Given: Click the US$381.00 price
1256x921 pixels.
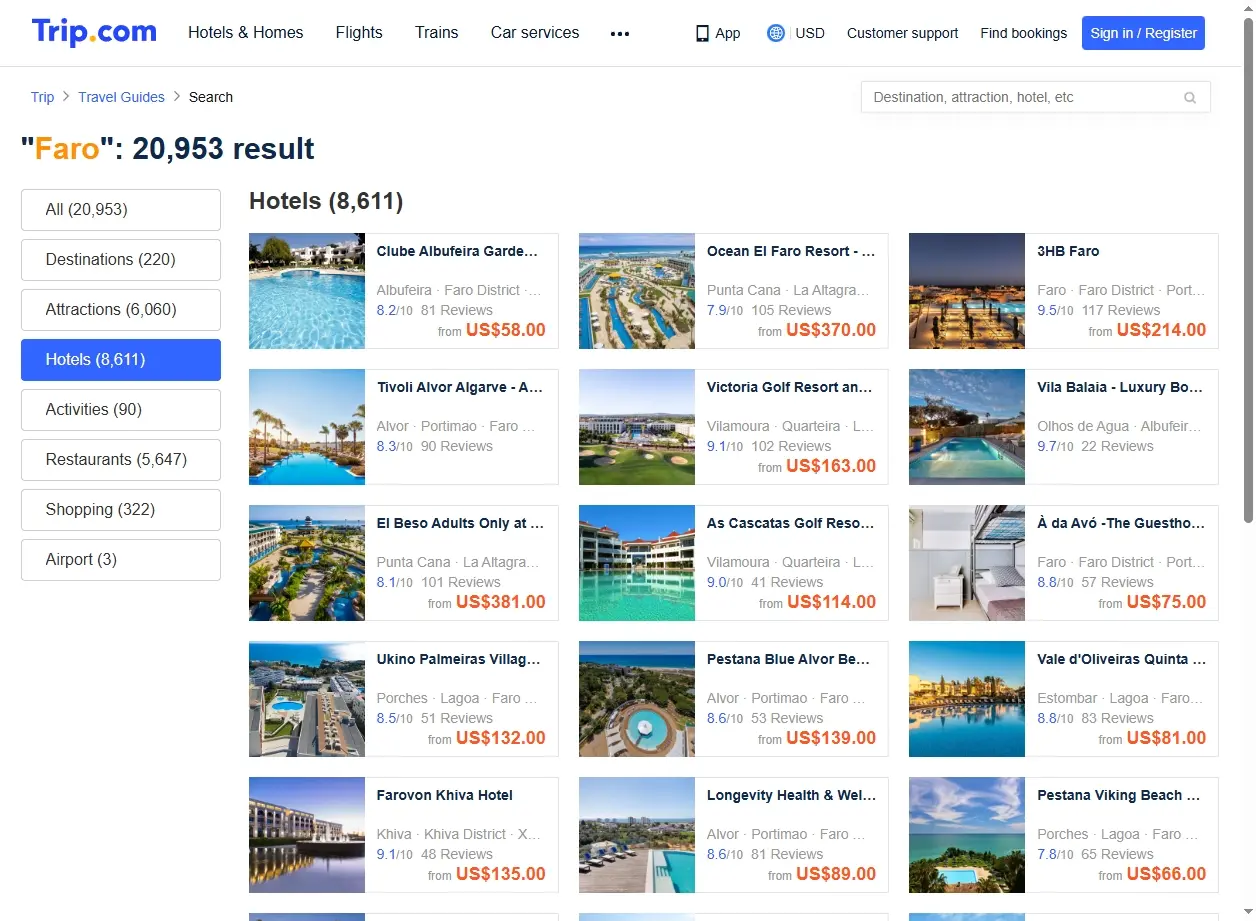Looking at the screenshot, I should (x=501, y=602).
